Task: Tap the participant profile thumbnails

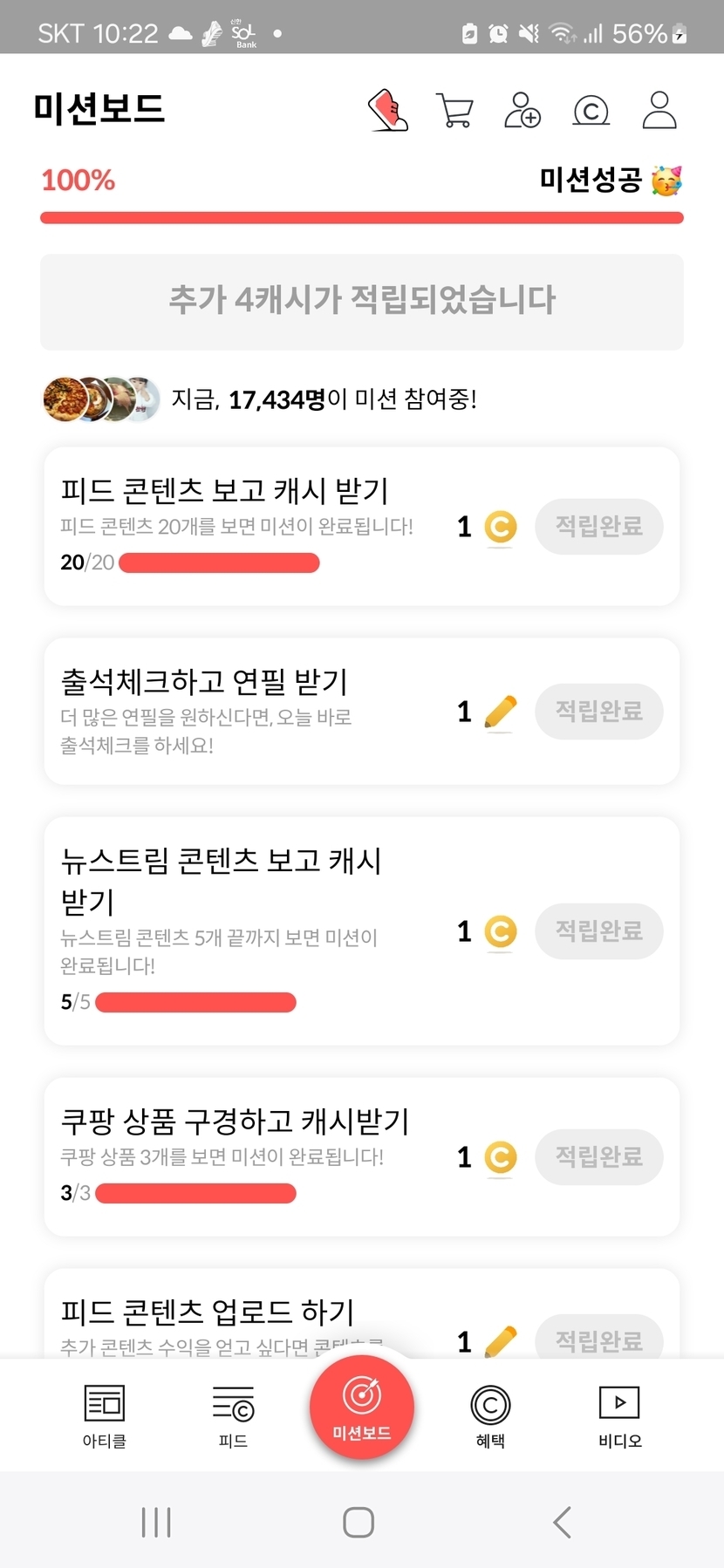Action: (x=101, y=400)
